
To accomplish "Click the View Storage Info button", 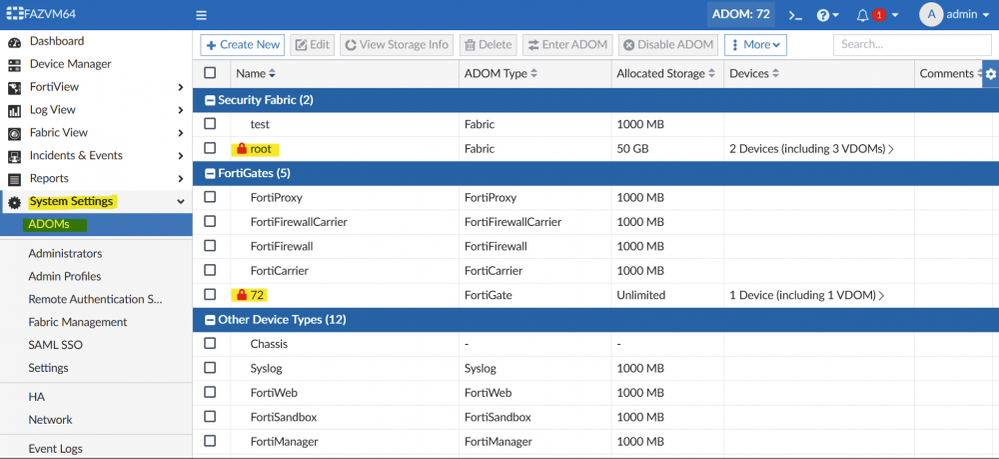I will click(x=398, y=45).
